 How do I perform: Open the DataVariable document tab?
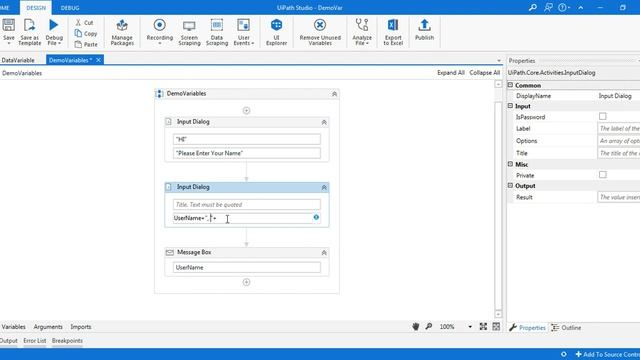[18, 60]
